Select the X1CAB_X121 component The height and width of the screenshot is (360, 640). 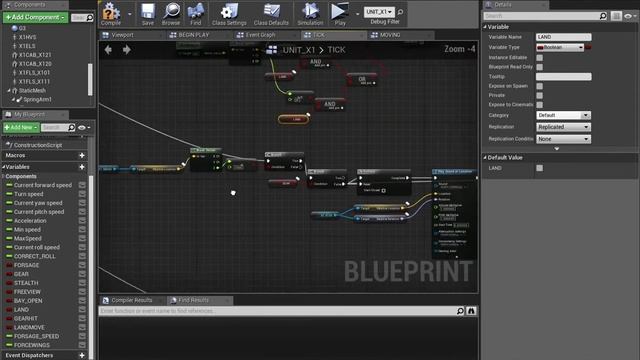[x=35, y=55]
